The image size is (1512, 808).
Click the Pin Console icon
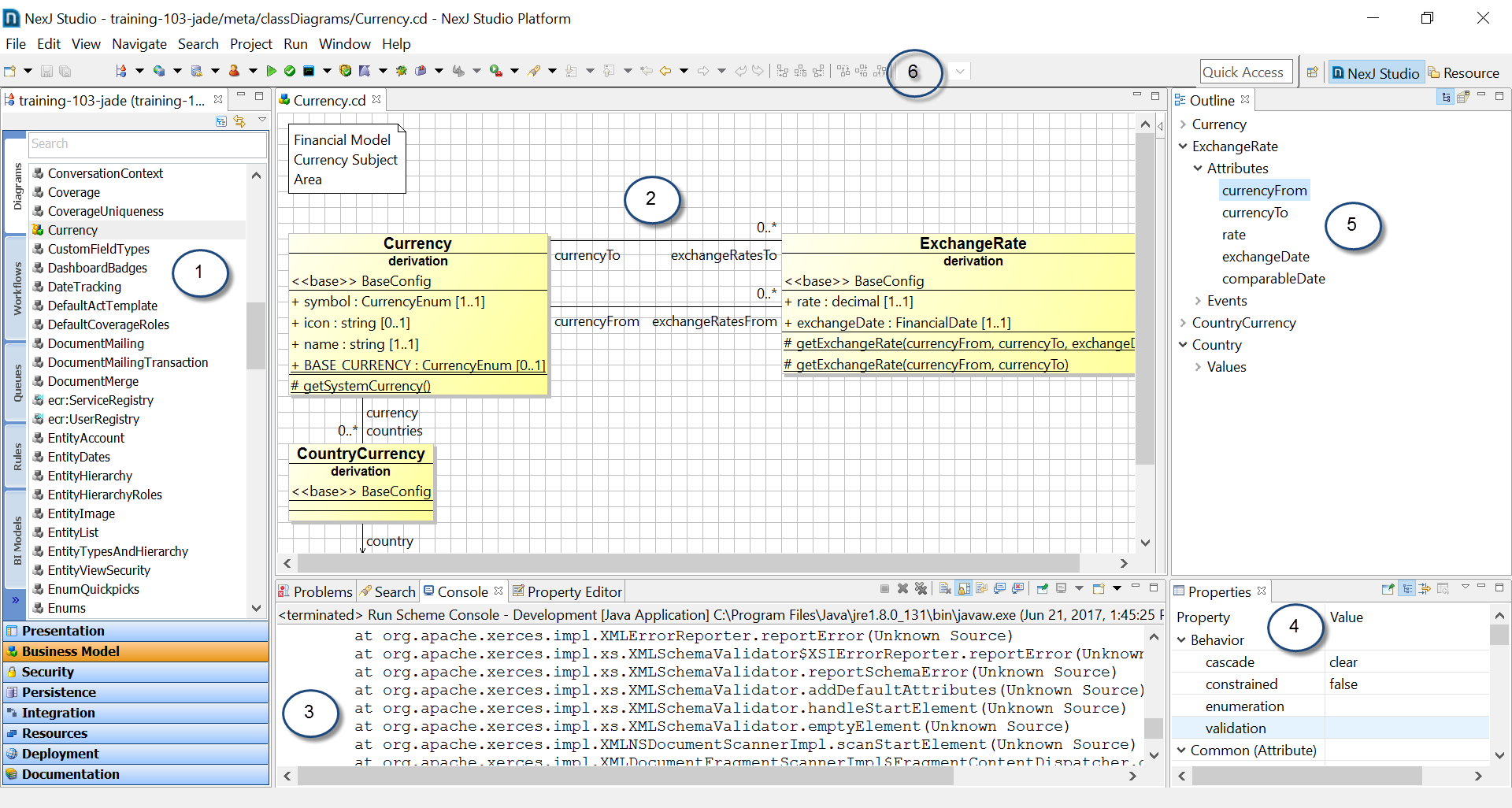(x=1041, y=589)
